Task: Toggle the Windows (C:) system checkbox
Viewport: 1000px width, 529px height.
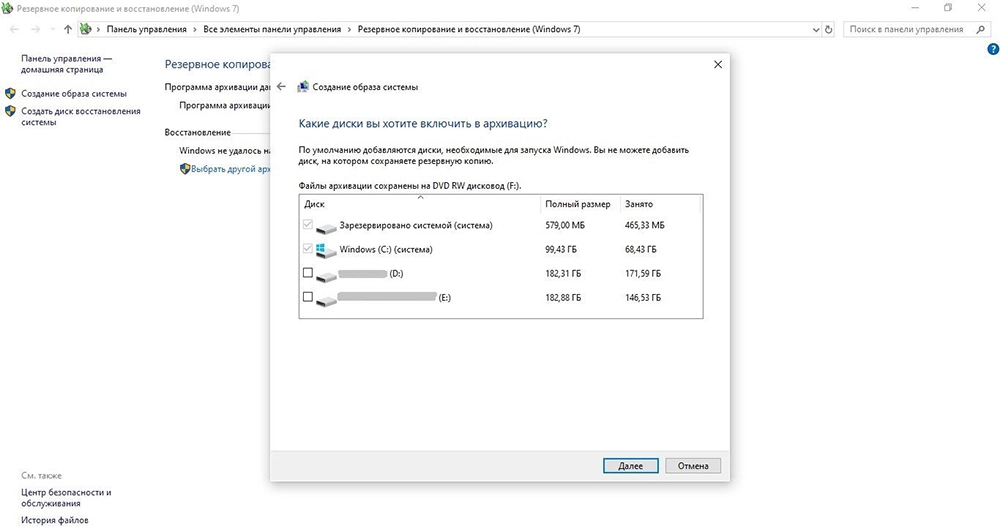Action: tap(307, 249)
